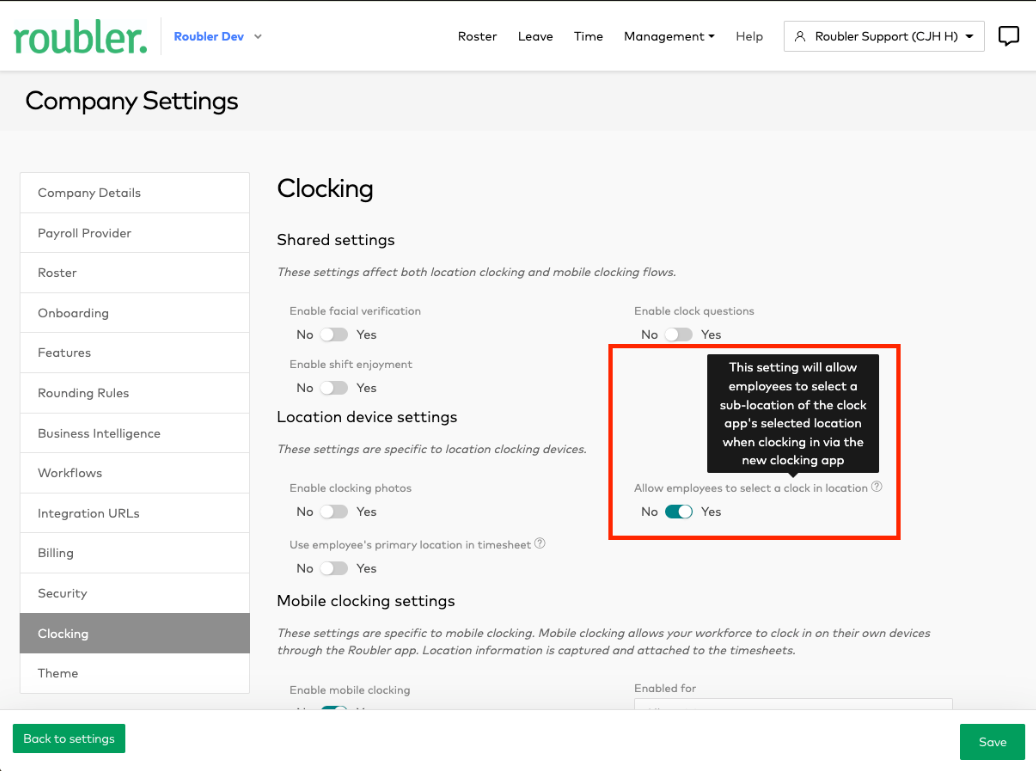Open the Roster top navigation item
1036x771 pixels.
point(477,36)
